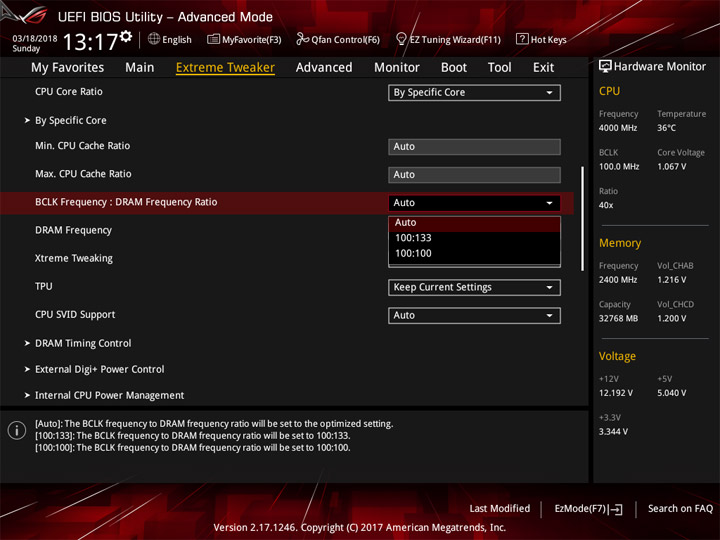Open the Hot Keys help
The height and width of the screenshot is (540, 720).
(x=541, y=39)
